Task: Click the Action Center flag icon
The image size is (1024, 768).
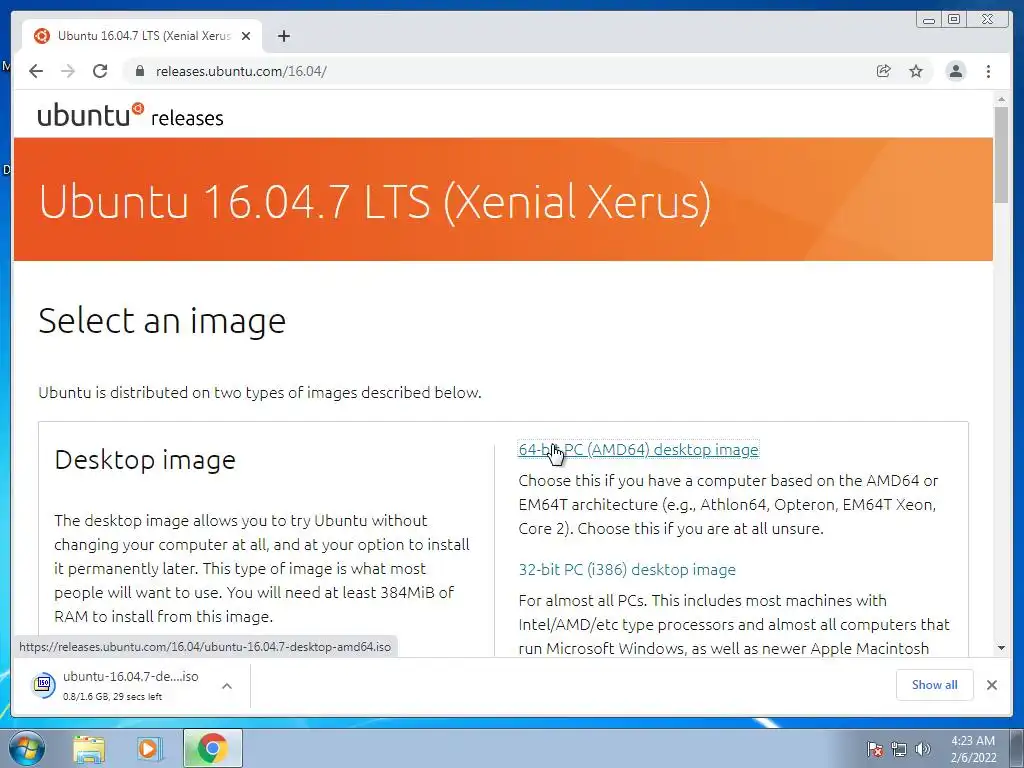Action: (x=875, y=749)
